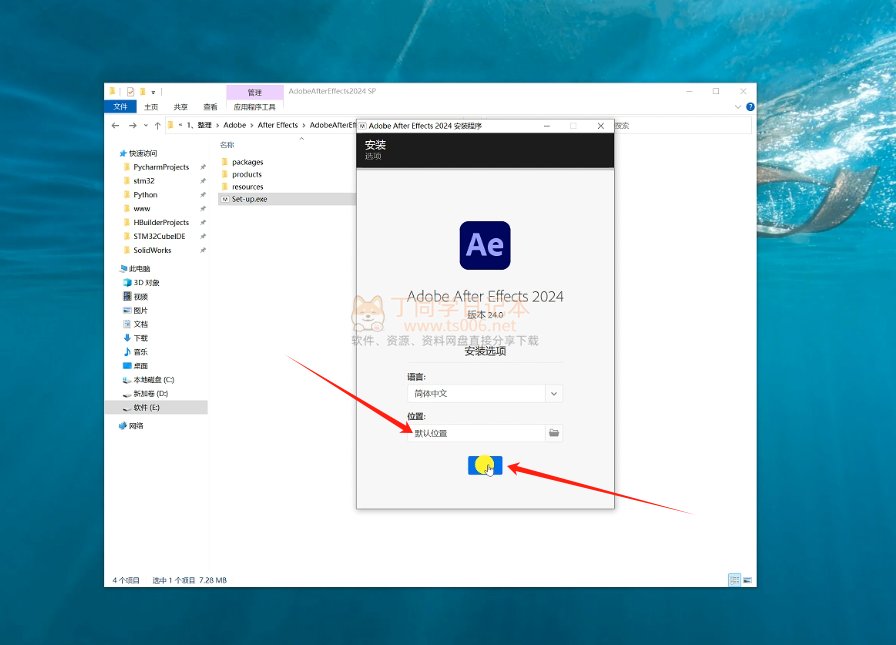The height and width of the screenshot is (645, 896).
Task: Switch to the 查看 (View) ribbon tab
Action: (x=210, y=107)
